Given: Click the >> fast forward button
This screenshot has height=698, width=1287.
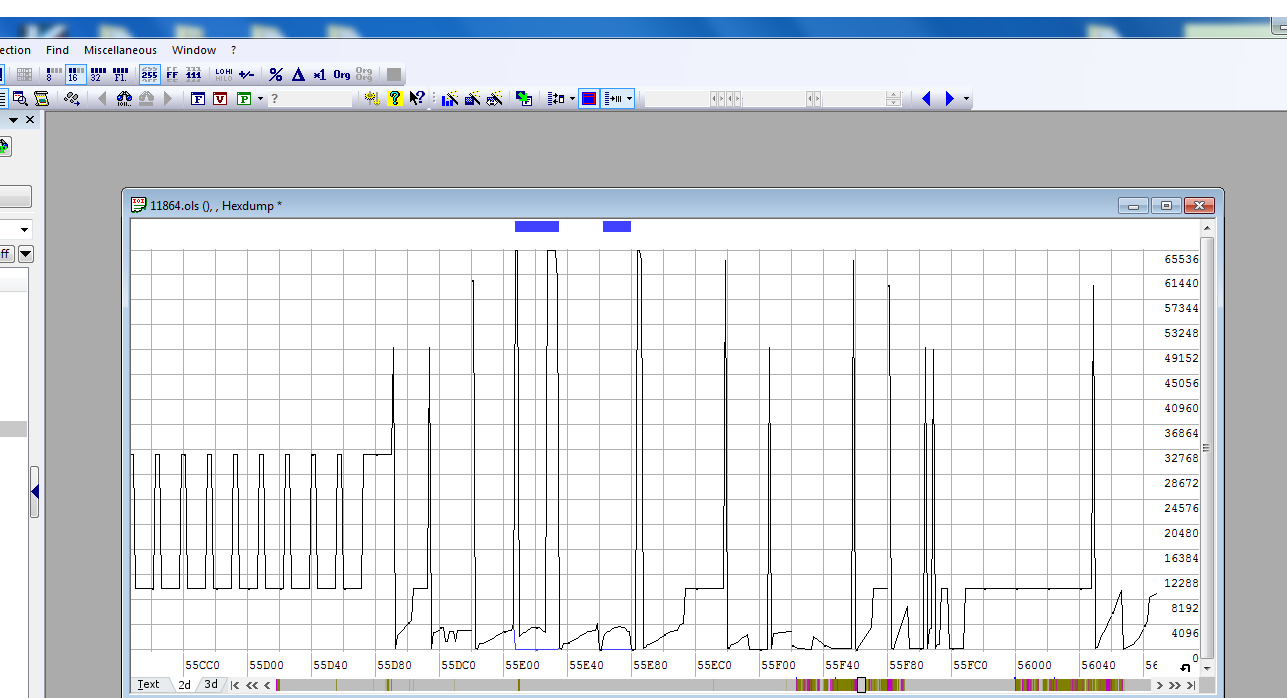Looking at the screenshot, I should tap(1174, 685).
